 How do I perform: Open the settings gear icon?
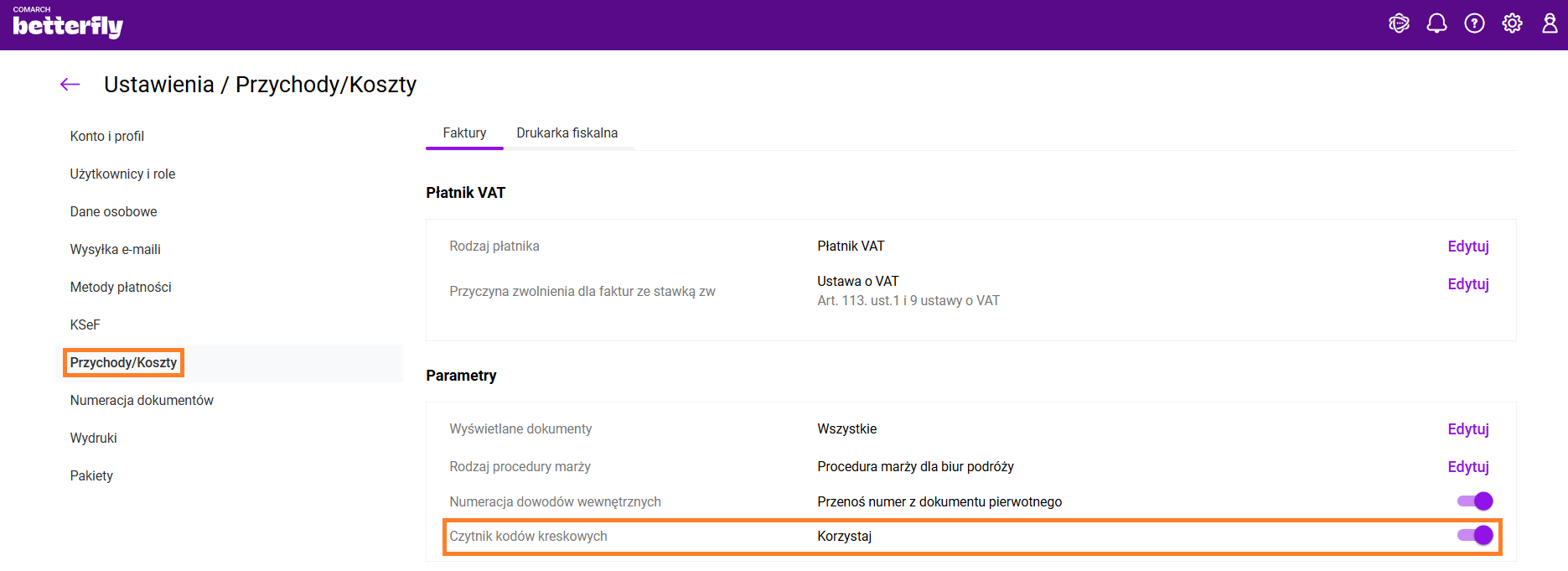click(x=1512, y=23)
